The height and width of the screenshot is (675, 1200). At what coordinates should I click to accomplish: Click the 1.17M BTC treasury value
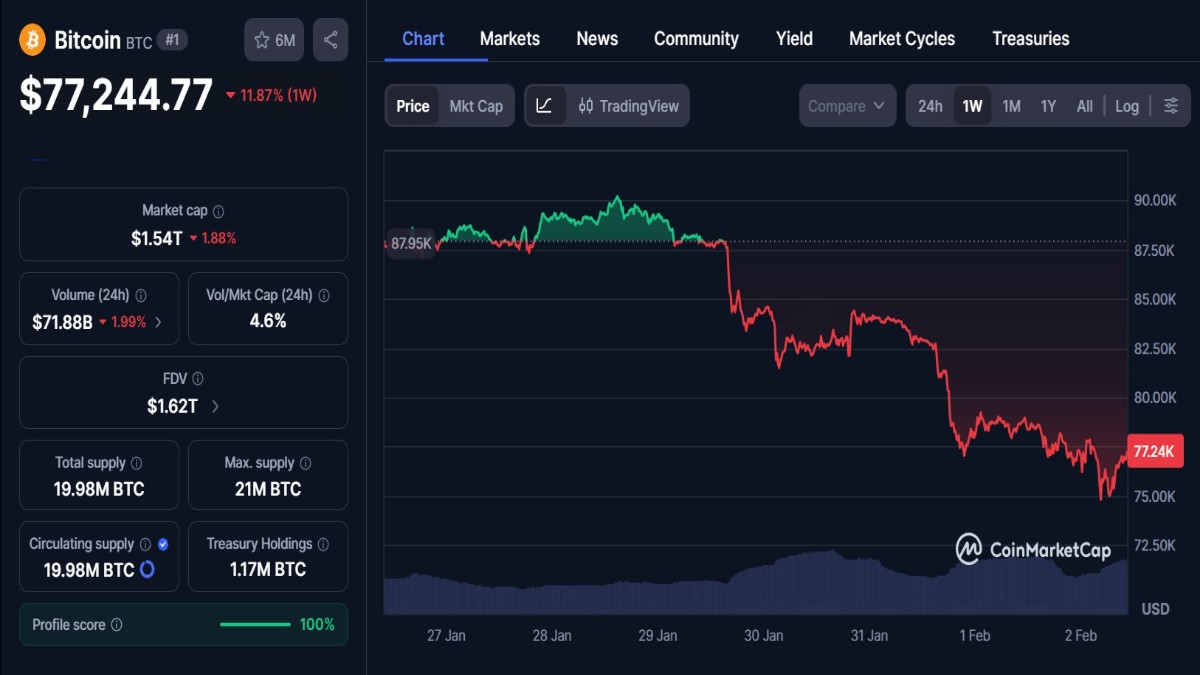268,570
